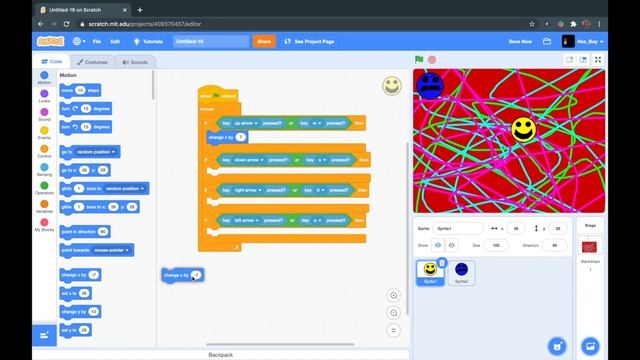Select the Events category circle
The width and height of the screenshot is (640, 360).
(44, 131)
